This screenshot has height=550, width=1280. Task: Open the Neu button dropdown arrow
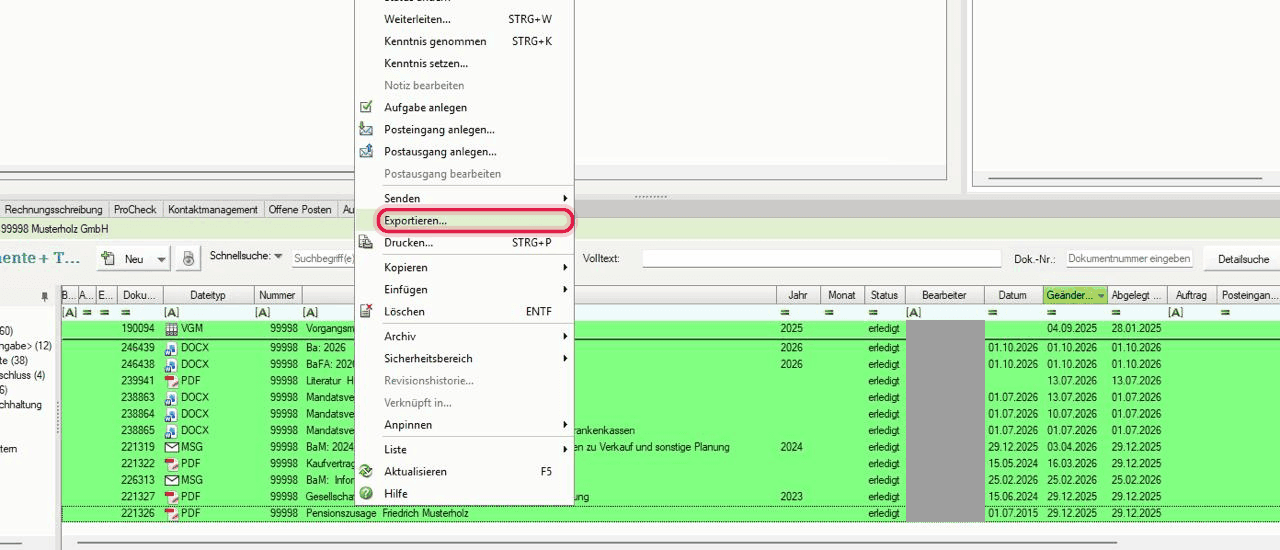pos(162,260)
